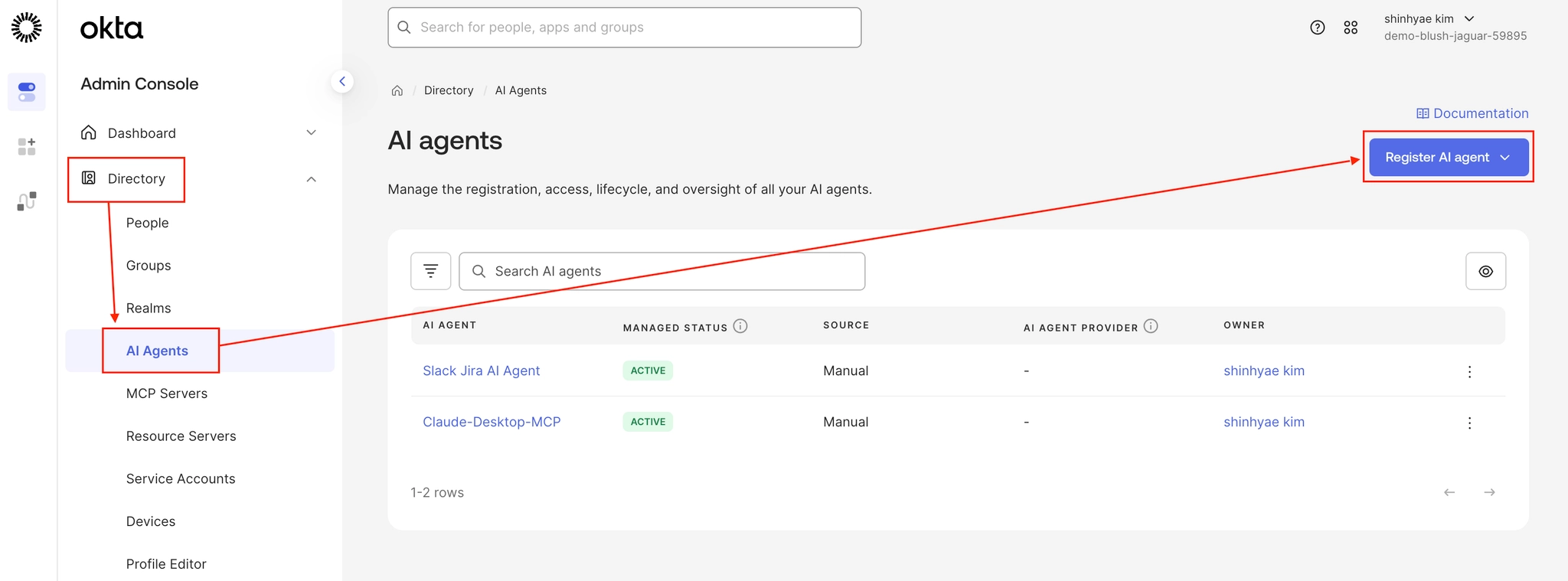This screenshot has height=581, width=1568.
Task: Open the help question-mark icon
Action: click(1318, 28)
